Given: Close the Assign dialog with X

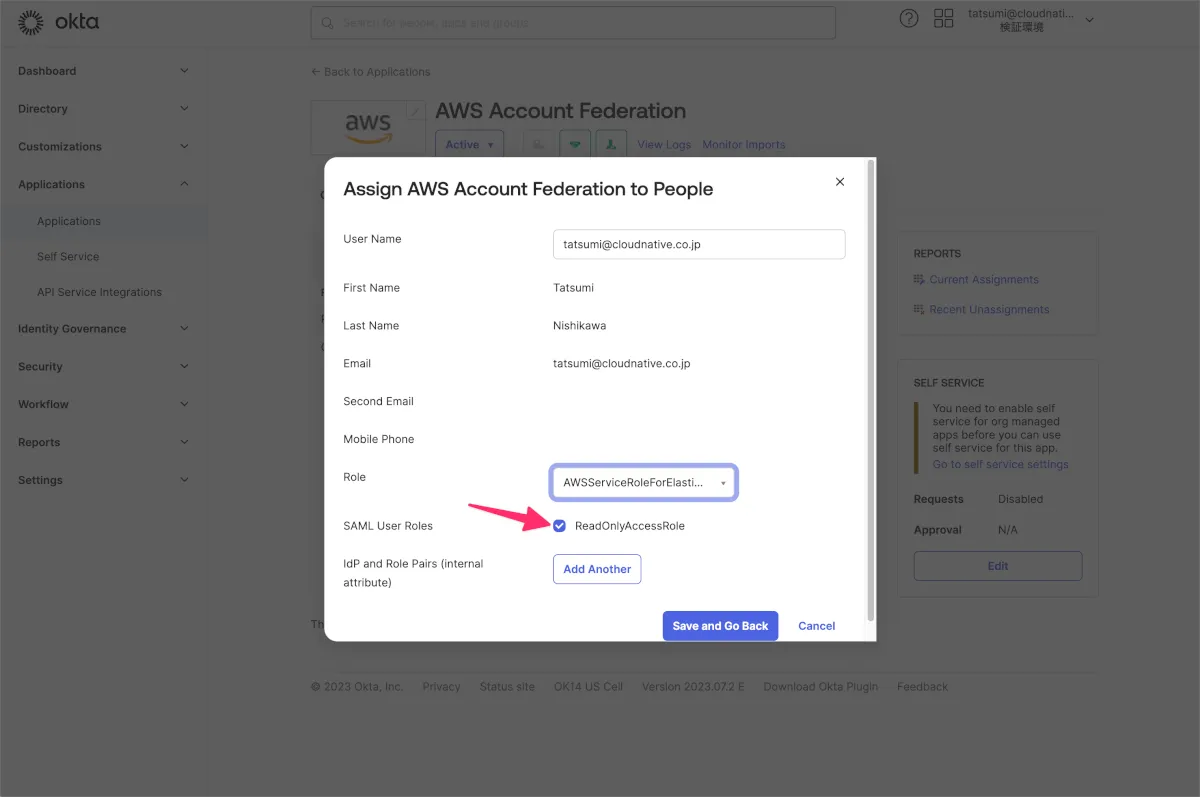Looking at the screenshot, I should pyautogui.click(x=840, y=181).
